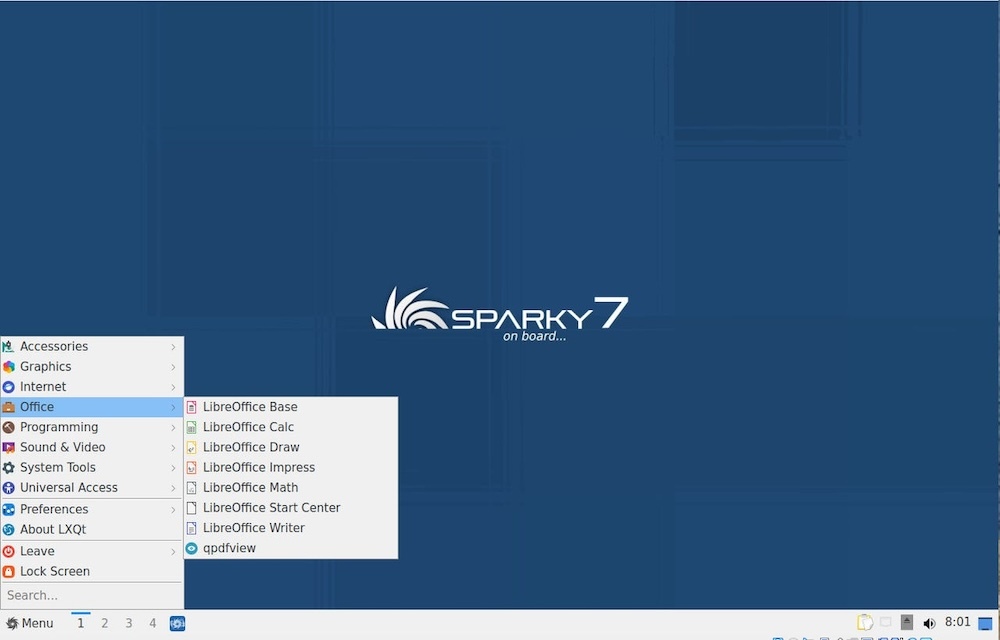The width and height of the screenshot is (1000, 640).
Task: Open the clipboard manager tray icon
Action: [x=864, y=622]
